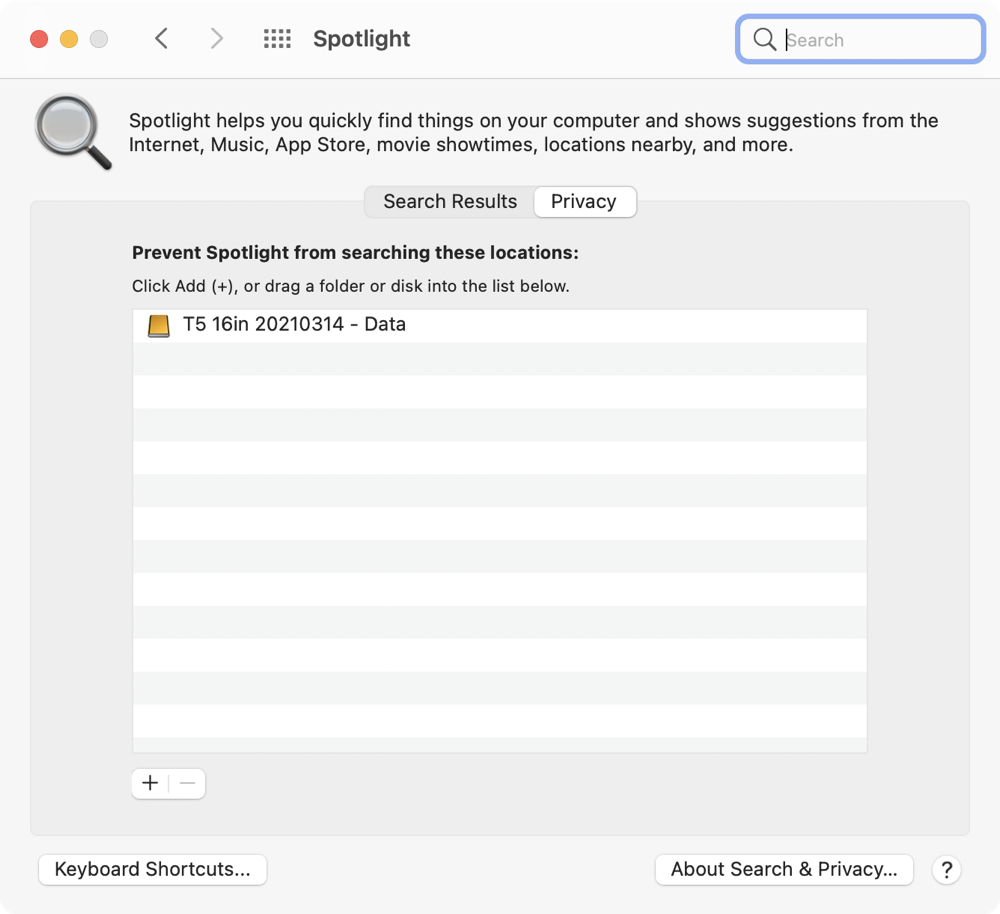Screen dimensions: 1000x914
Task: Open help with the question mark button
Action: coord(946,869)
